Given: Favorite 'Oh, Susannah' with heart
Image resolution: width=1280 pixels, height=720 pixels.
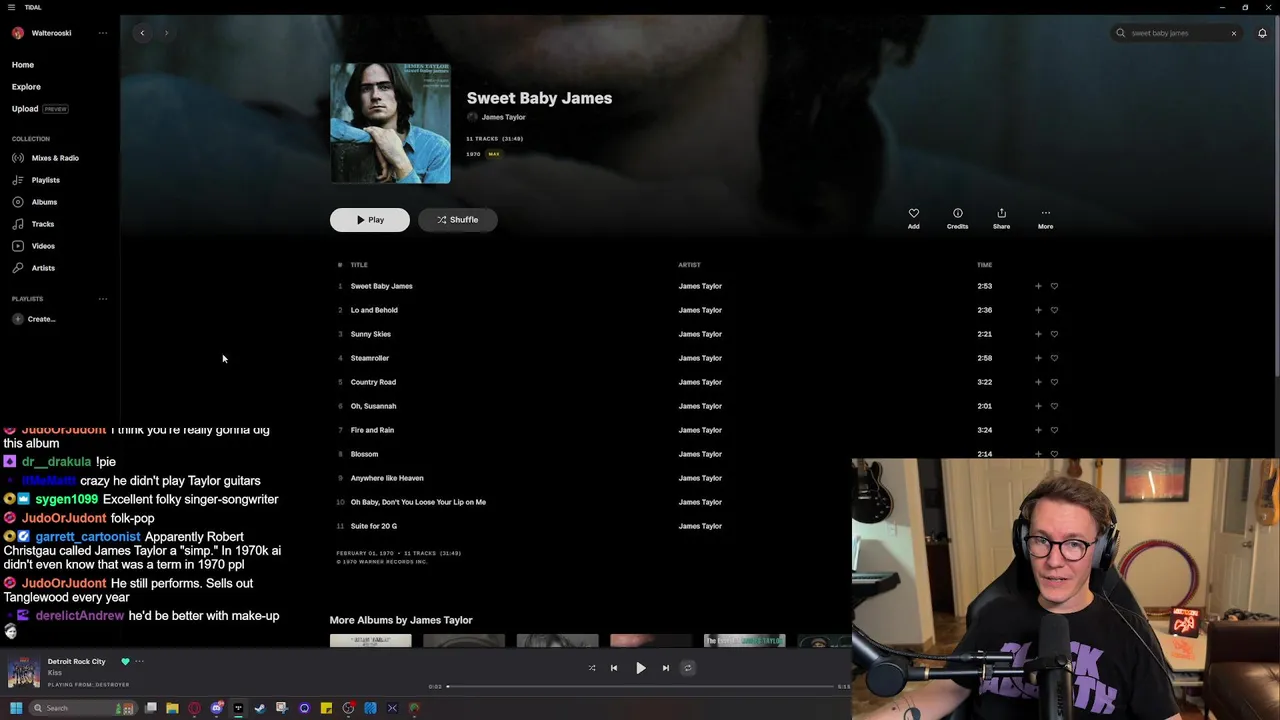Looking at the screenshot, I should click(1054, 406).
